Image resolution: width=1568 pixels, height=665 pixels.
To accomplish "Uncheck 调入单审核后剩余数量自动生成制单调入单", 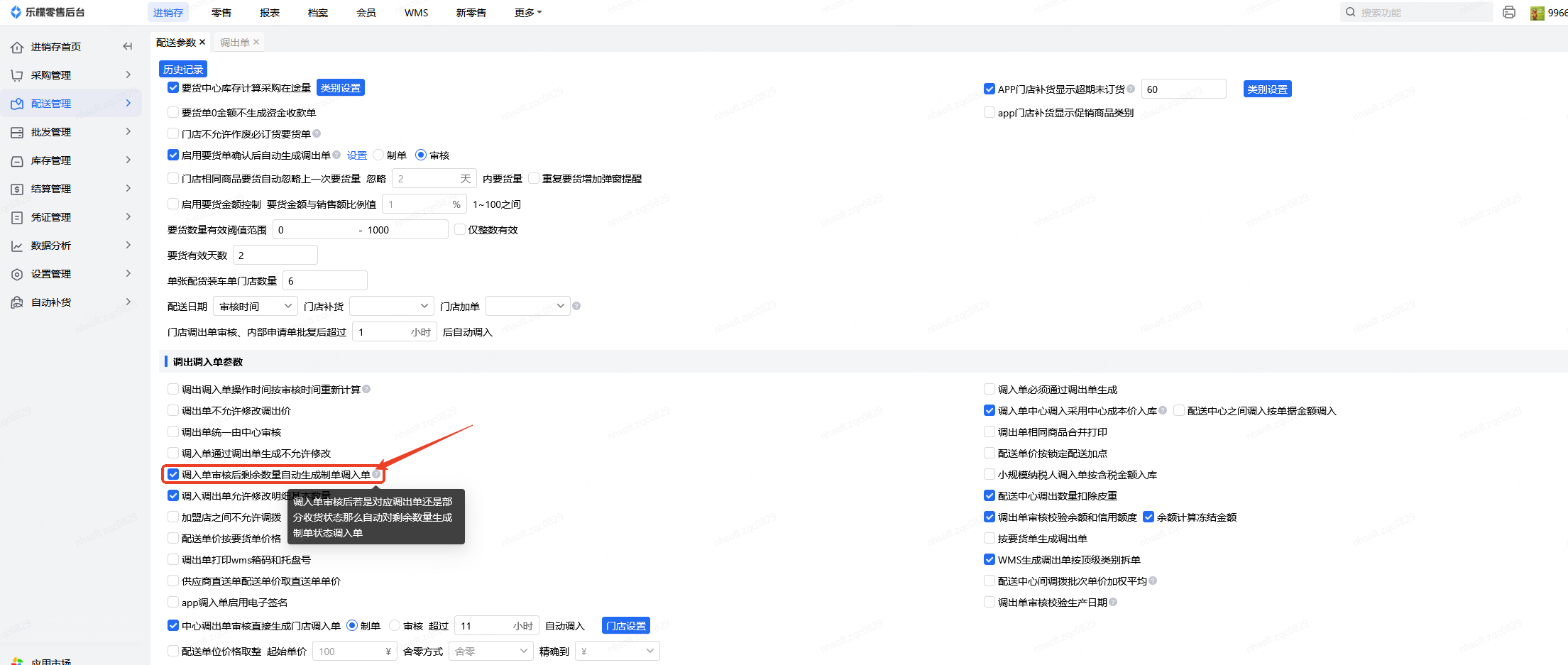I will pyautogui.click(x=173, y=474).
